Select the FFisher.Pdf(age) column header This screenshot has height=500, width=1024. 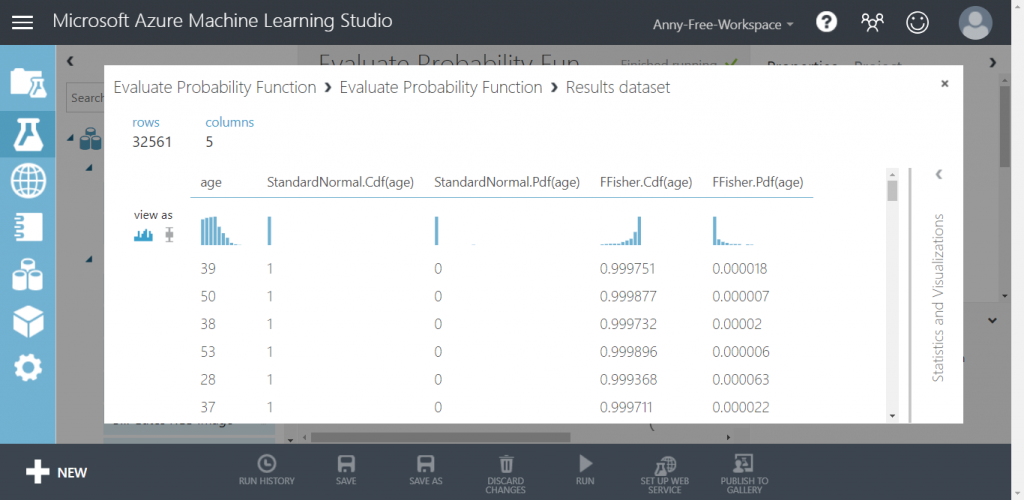click(758, 183)
